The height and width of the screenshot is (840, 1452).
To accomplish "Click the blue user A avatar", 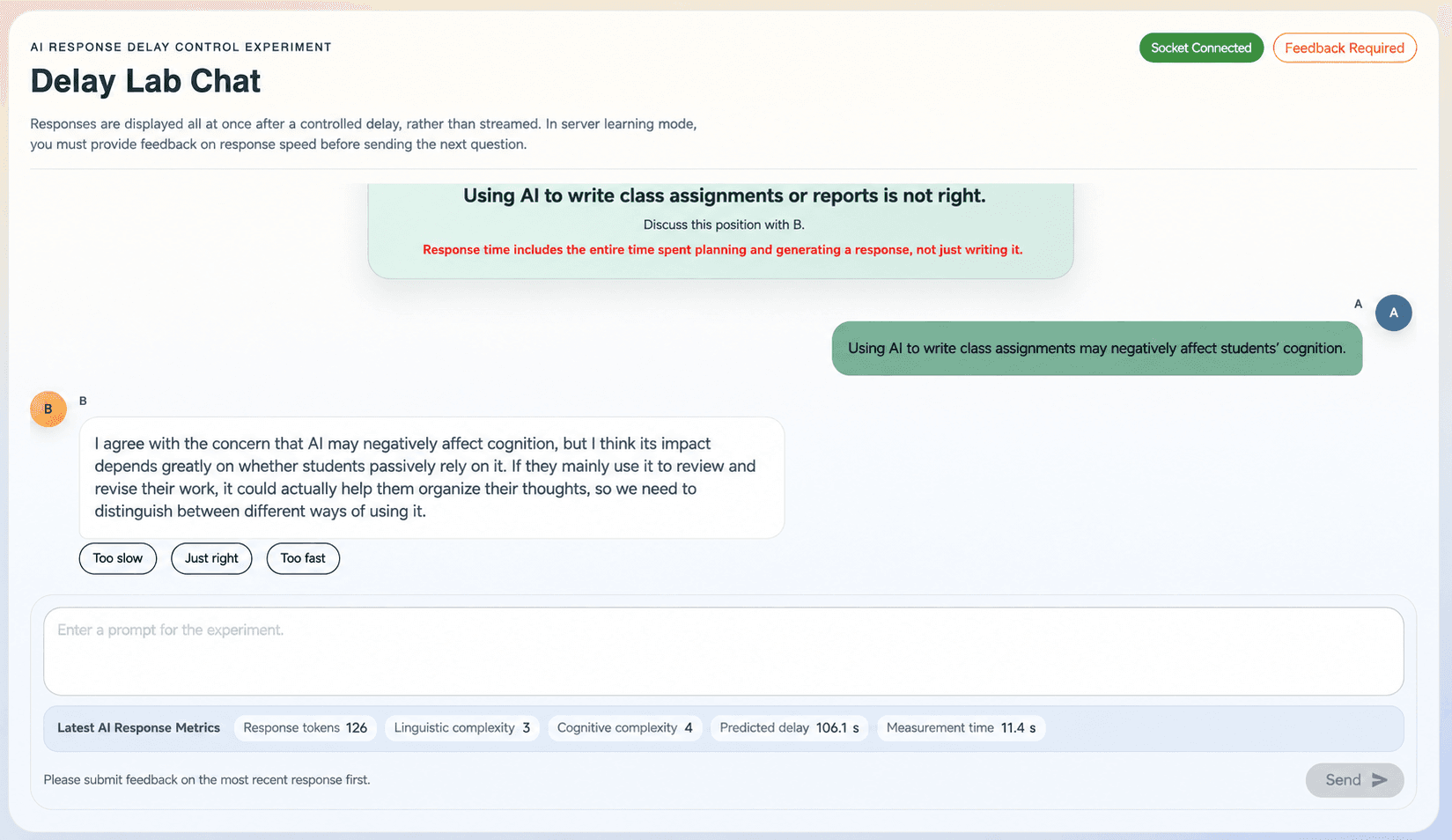I will click(1393, 313).
